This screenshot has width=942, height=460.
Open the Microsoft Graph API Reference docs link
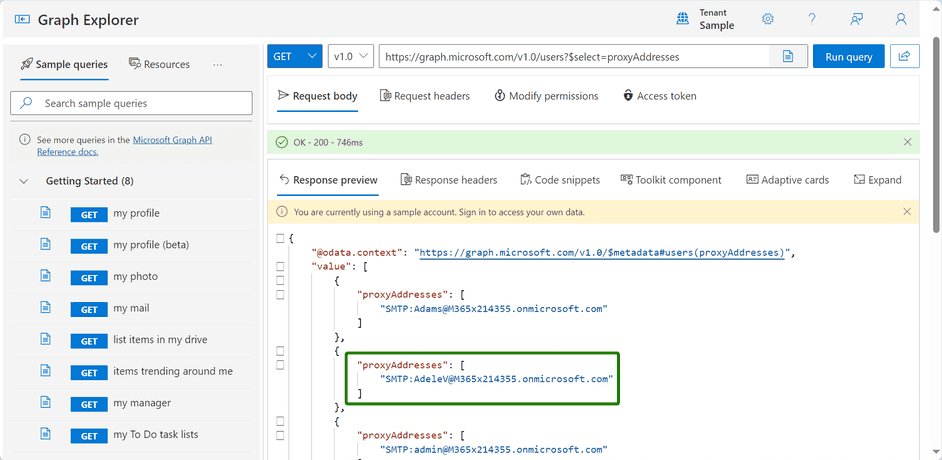click(124, 146)
